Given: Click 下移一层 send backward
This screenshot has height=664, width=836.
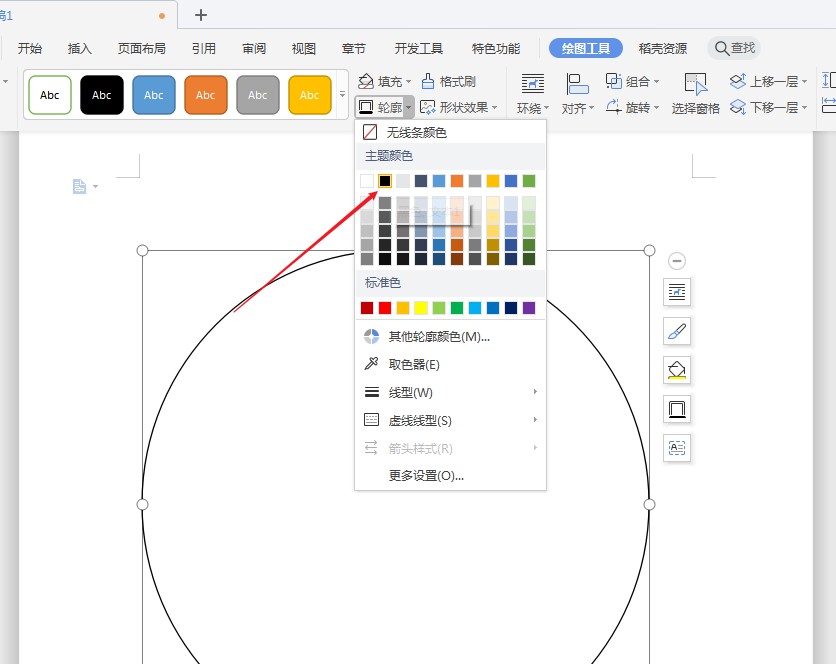Looking at the screenshot, I should tap(764, 107).
